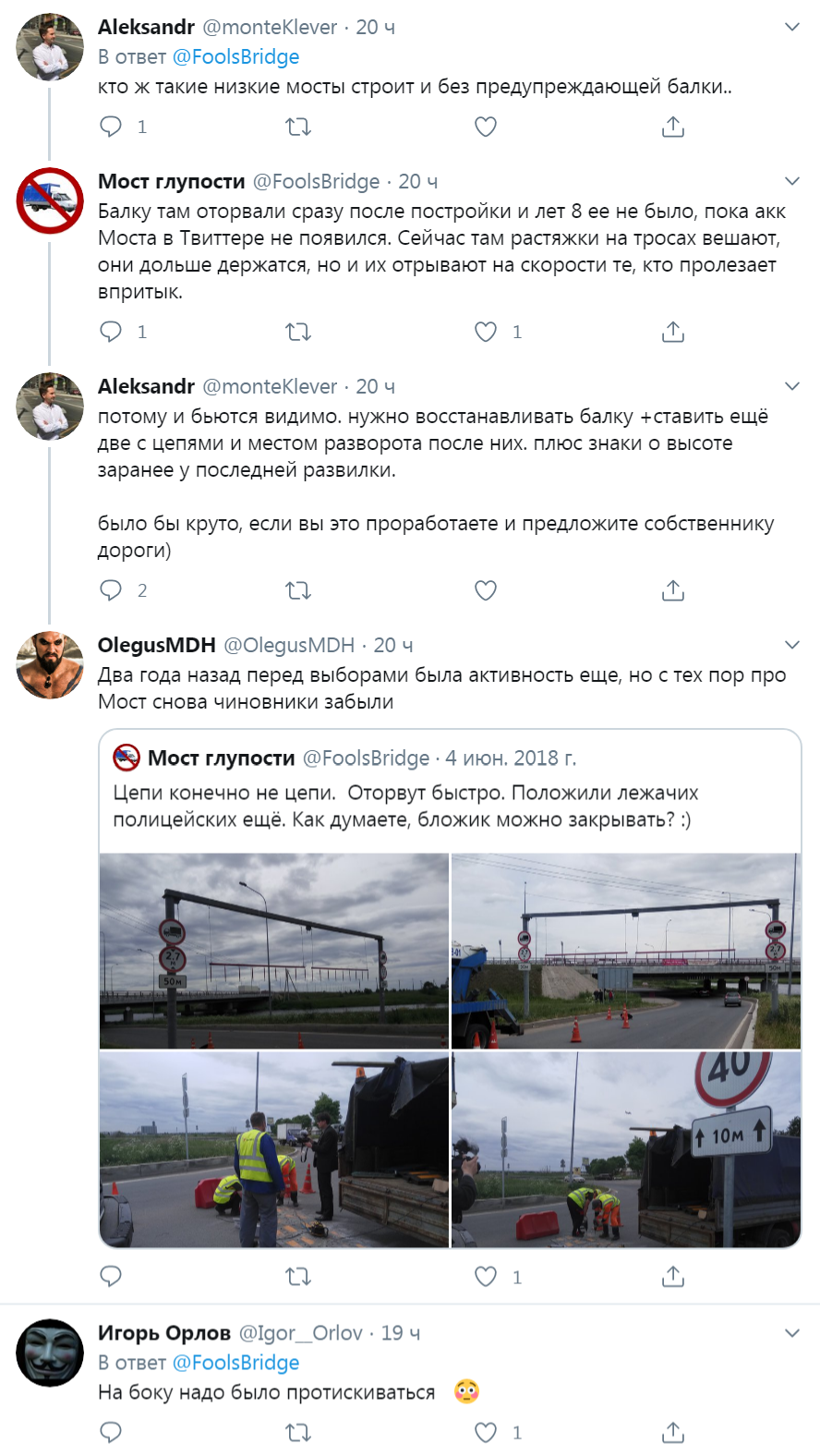Expand the options chevron on Игорь Орлов's tweet

[x=791, y=1332]
